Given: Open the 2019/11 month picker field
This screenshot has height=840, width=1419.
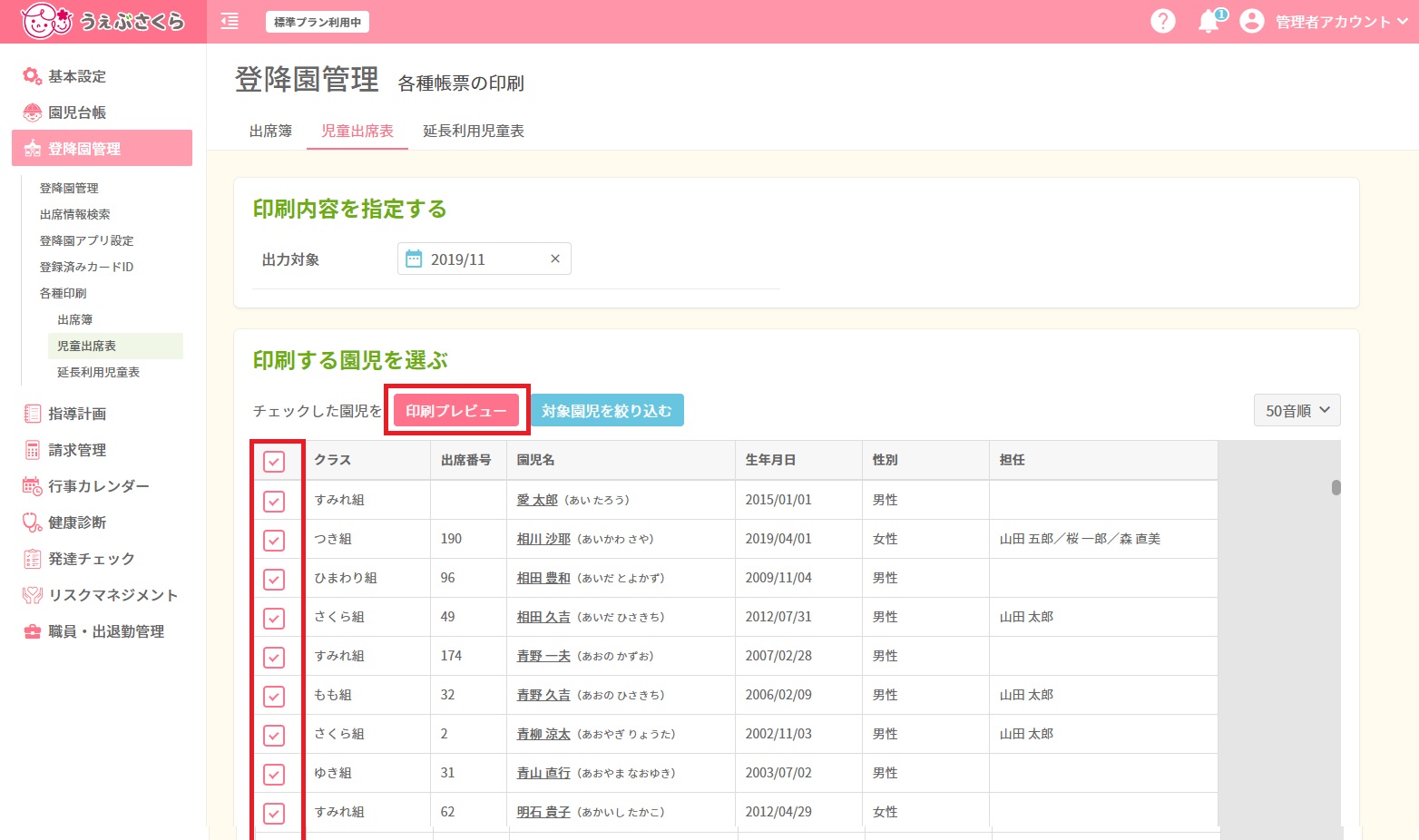Looking at the screenshot, I should point(484,259).
